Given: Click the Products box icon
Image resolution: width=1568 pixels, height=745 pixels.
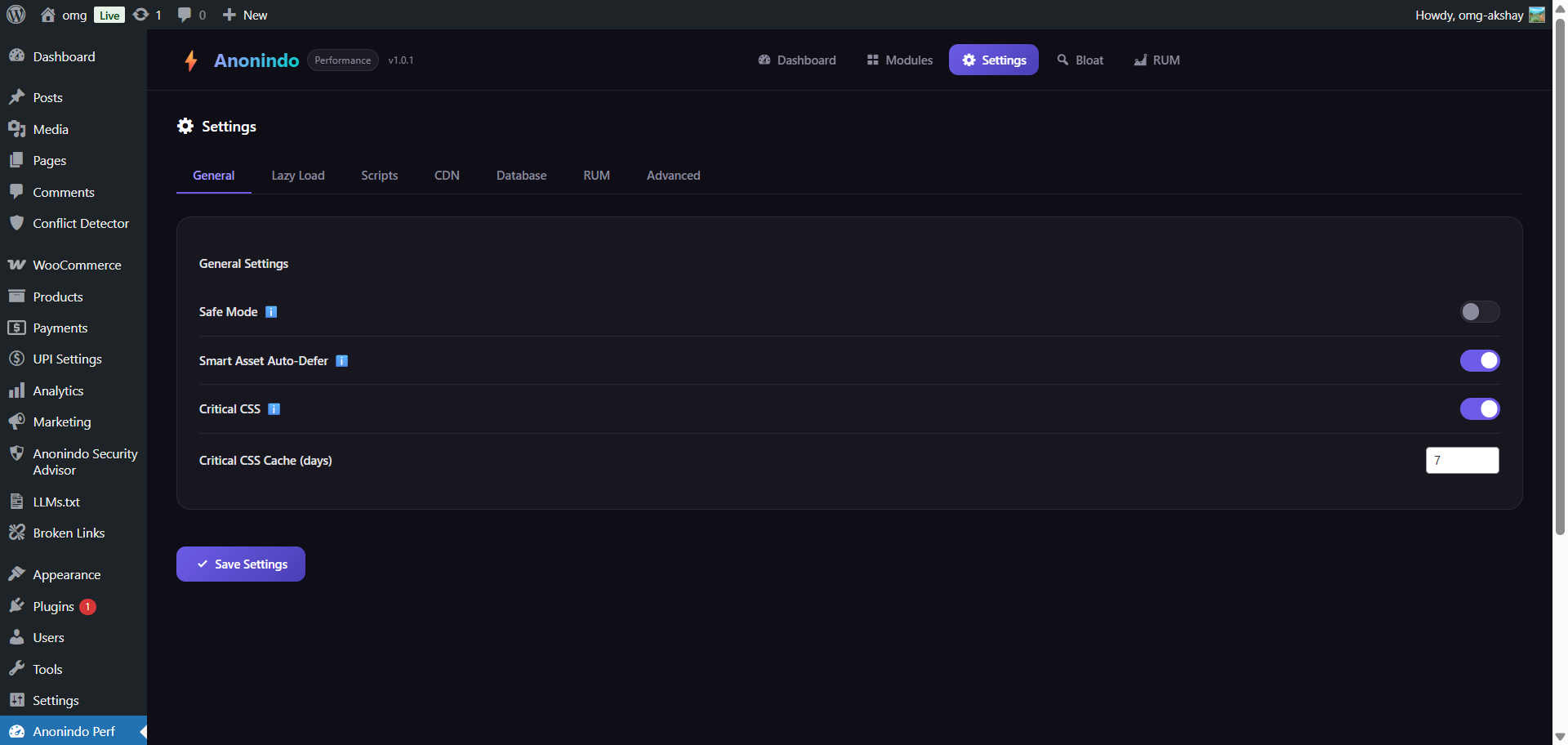Looking at the screenshot, I should click(16, 297).
